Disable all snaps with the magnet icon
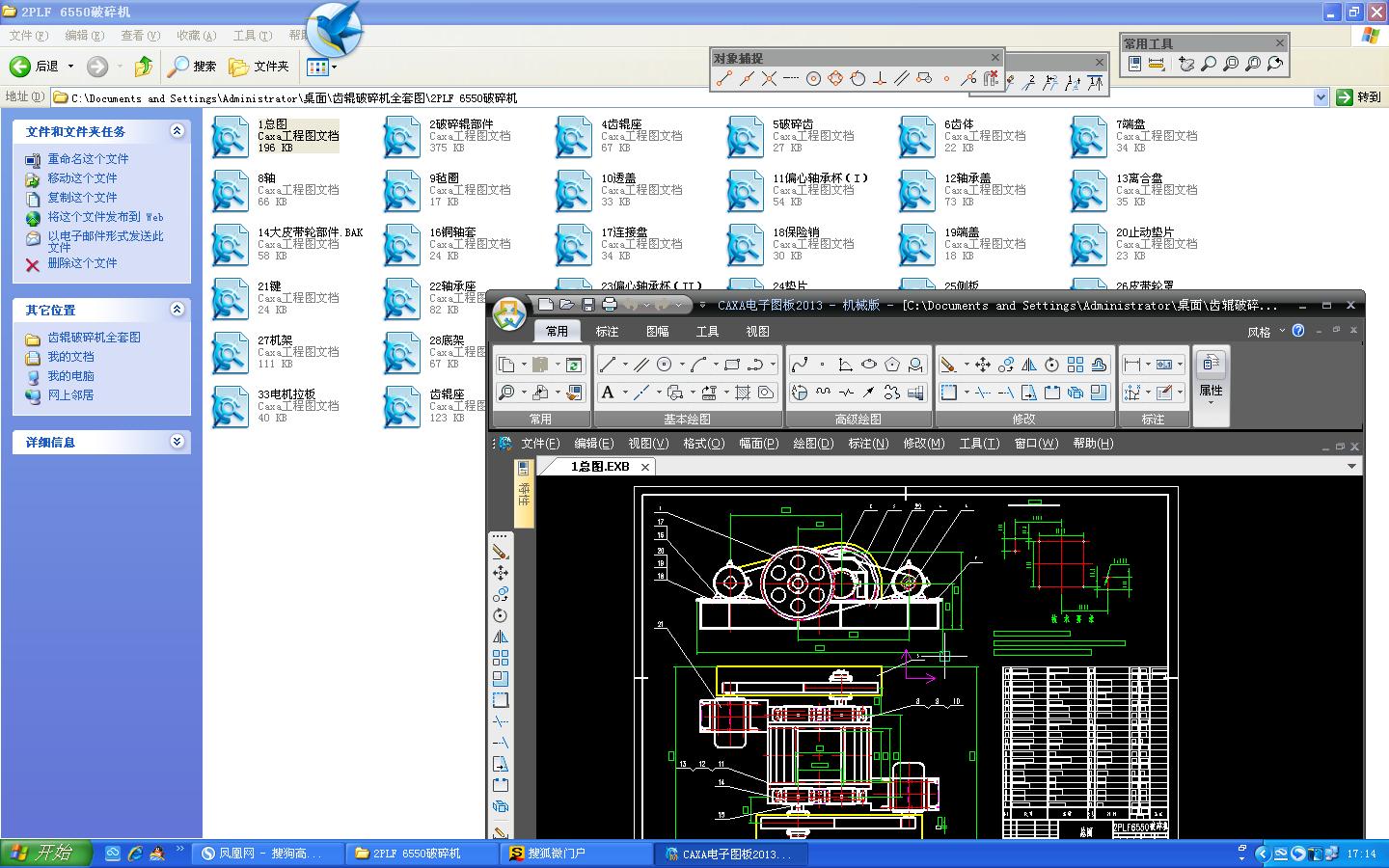The width and height of the screenshot is (1389, 868). tap(991, 79)
